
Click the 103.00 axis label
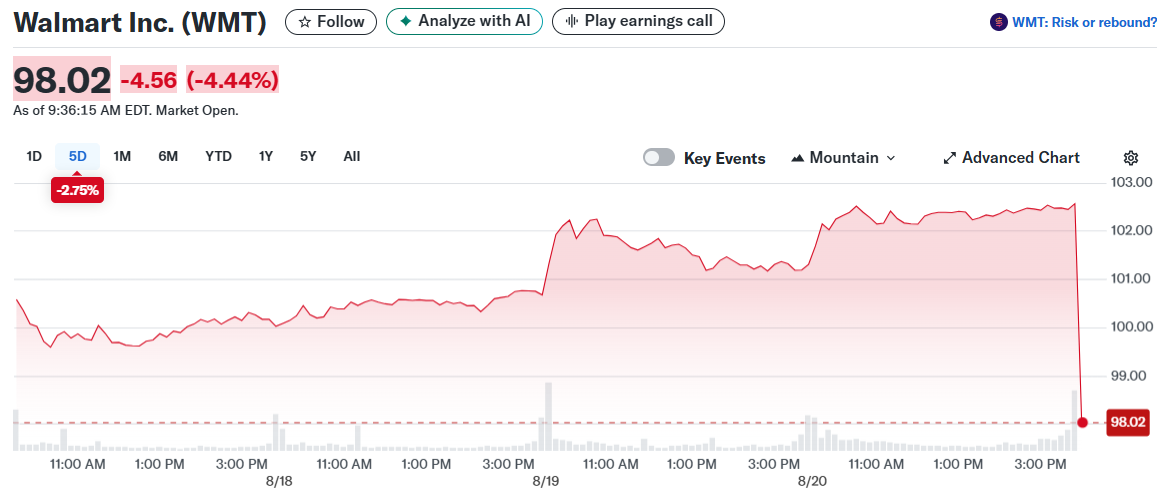1131,182
